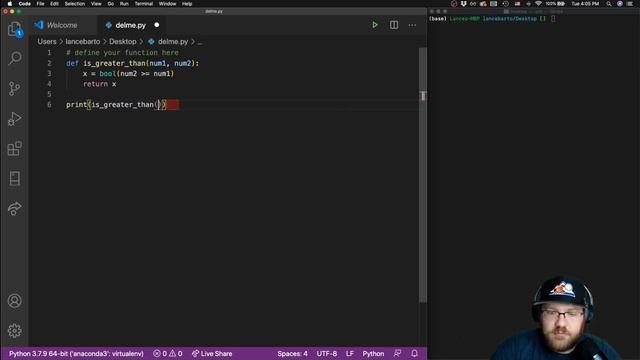Open the Help menu

tap(187, 4)
